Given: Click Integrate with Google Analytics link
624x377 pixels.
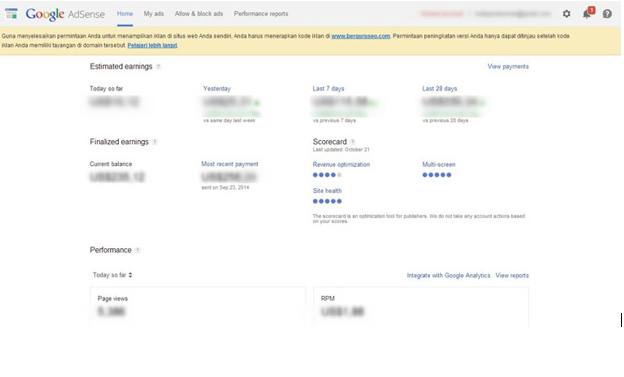Looking at the screenshot, I should click(448, 275).
